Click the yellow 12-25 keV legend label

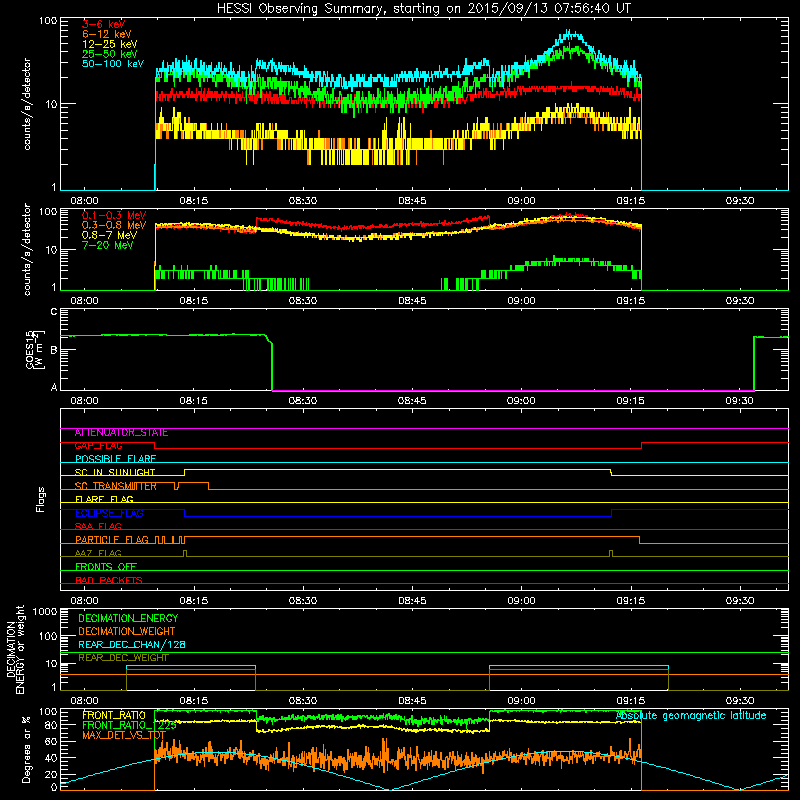tap(110, 44)
